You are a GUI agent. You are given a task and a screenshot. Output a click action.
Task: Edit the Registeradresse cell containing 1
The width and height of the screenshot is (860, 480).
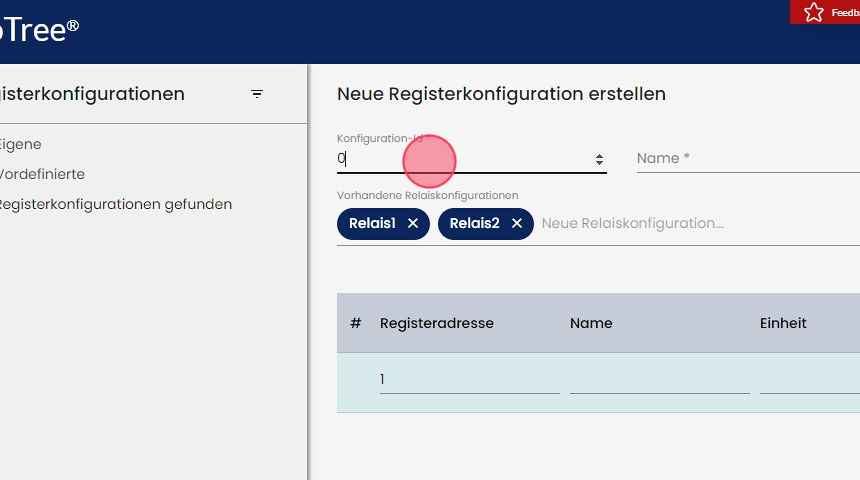[468, 380]
